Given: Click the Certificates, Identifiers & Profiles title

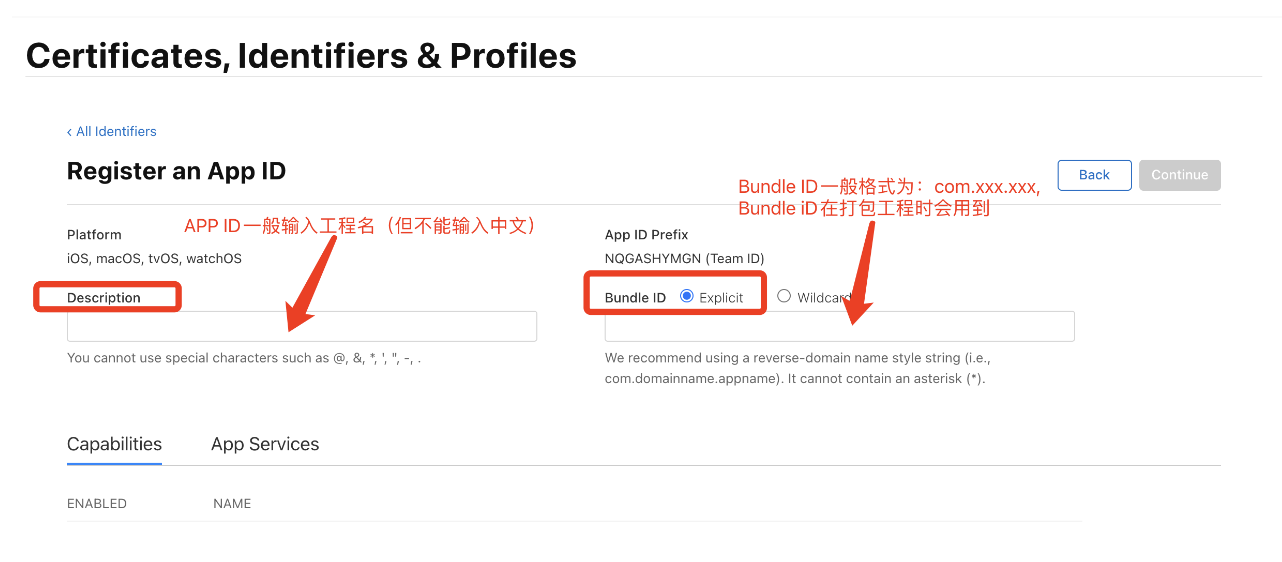Looking at the screenshot, I should pyautogui.click(x=301, y=55).
